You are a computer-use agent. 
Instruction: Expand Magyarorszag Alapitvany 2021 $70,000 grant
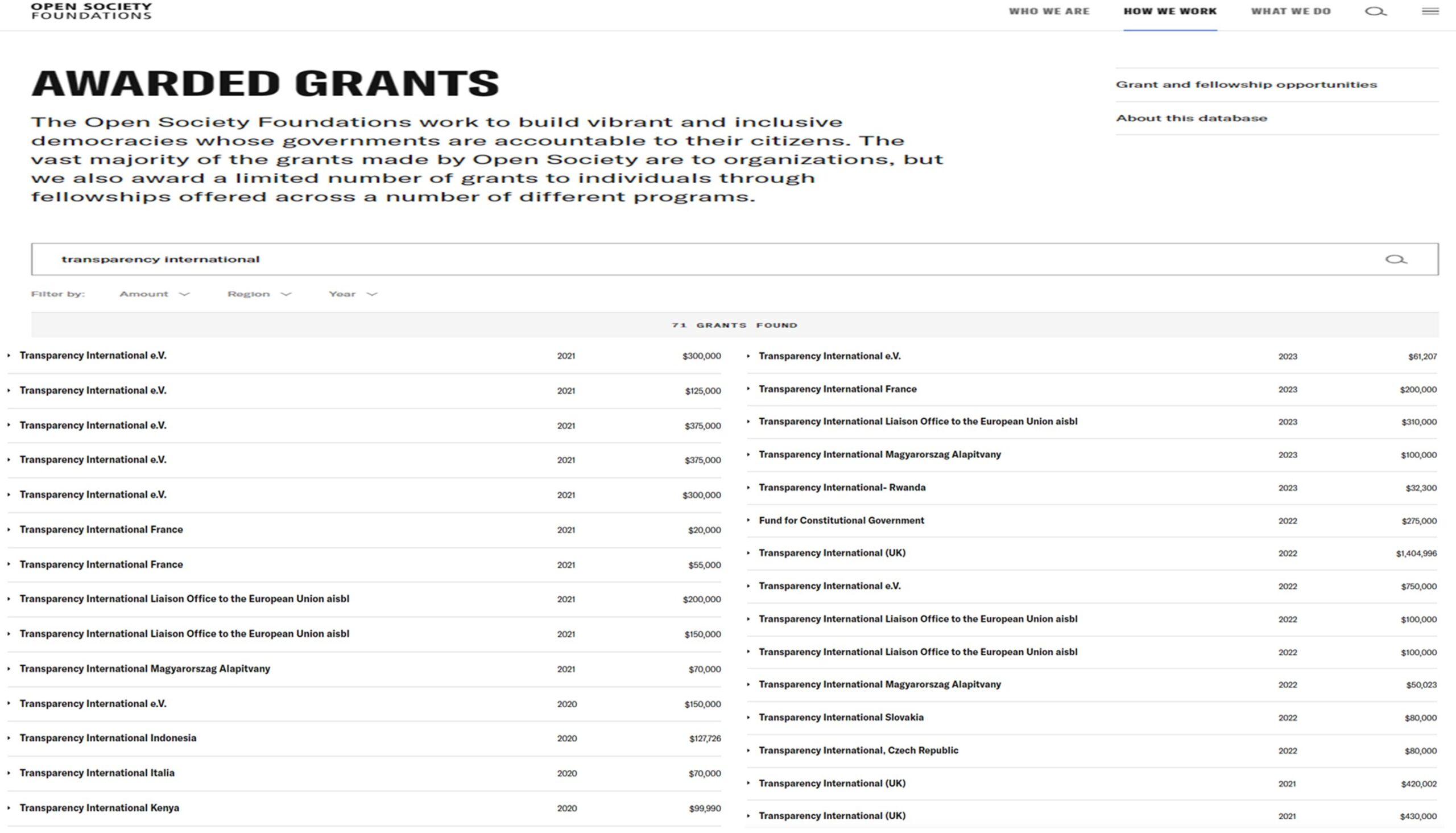point(365,669)
